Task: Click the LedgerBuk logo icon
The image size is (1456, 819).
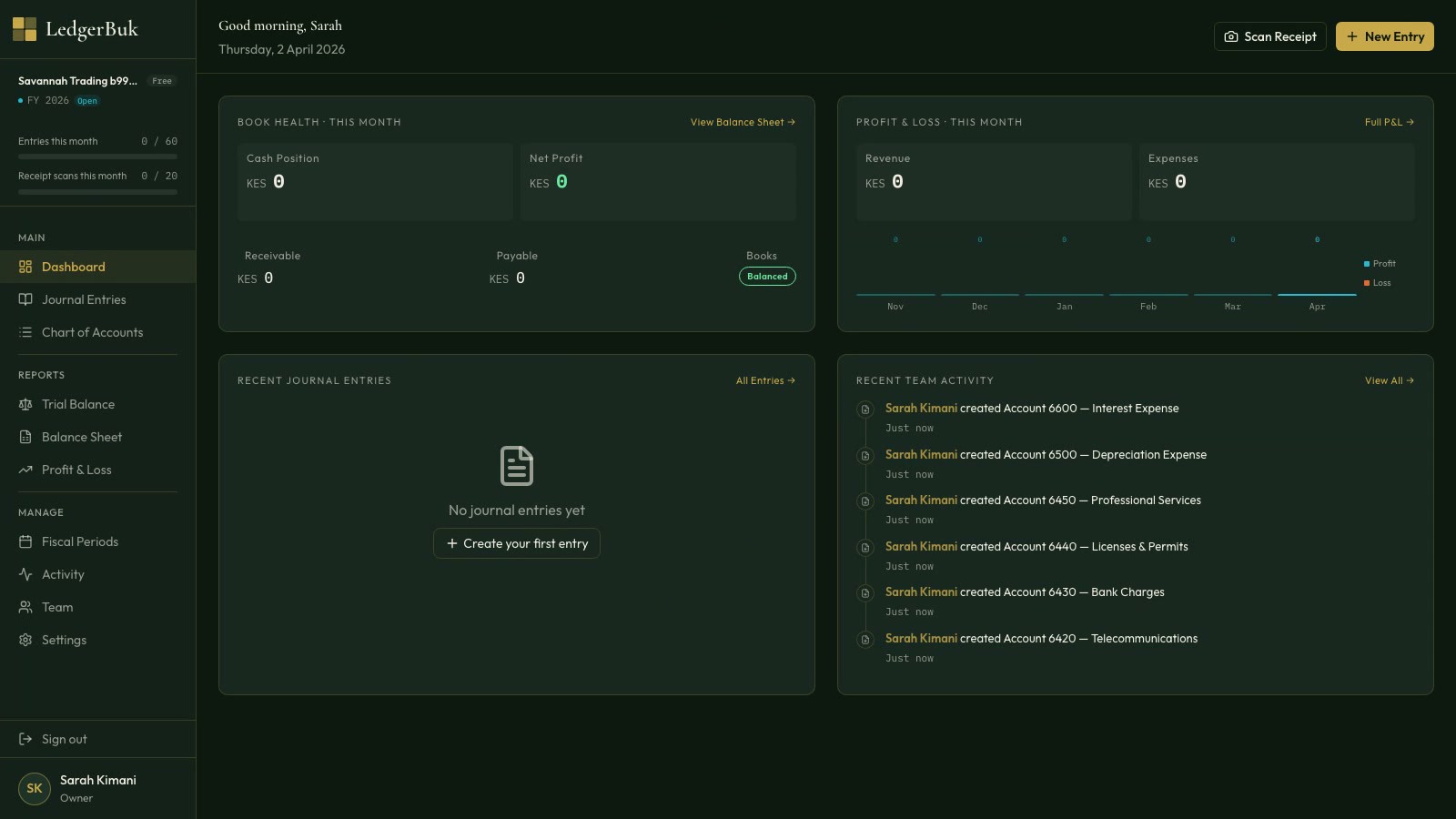Action: (x=25, y=29)
